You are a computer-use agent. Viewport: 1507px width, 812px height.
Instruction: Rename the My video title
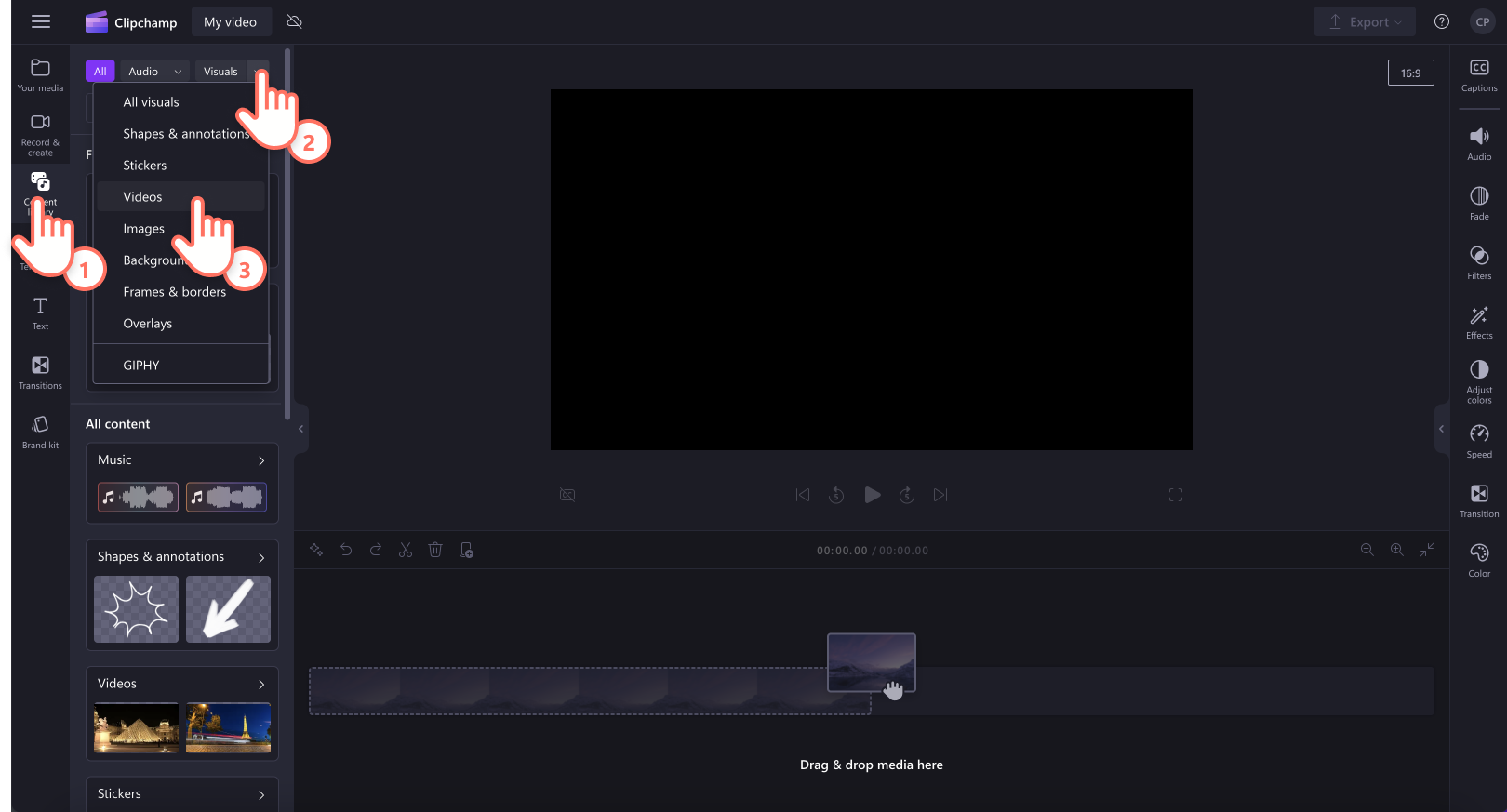(231, 22)
